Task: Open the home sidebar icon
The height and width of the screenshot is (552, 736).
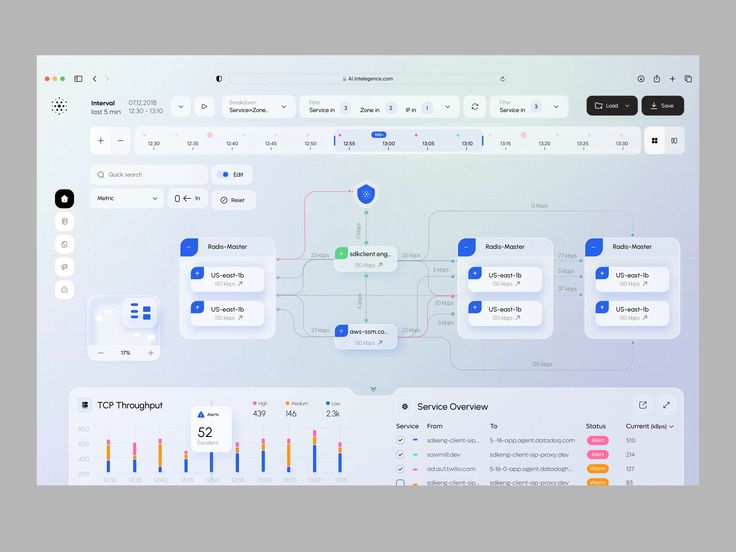Action: pos(64,199)
